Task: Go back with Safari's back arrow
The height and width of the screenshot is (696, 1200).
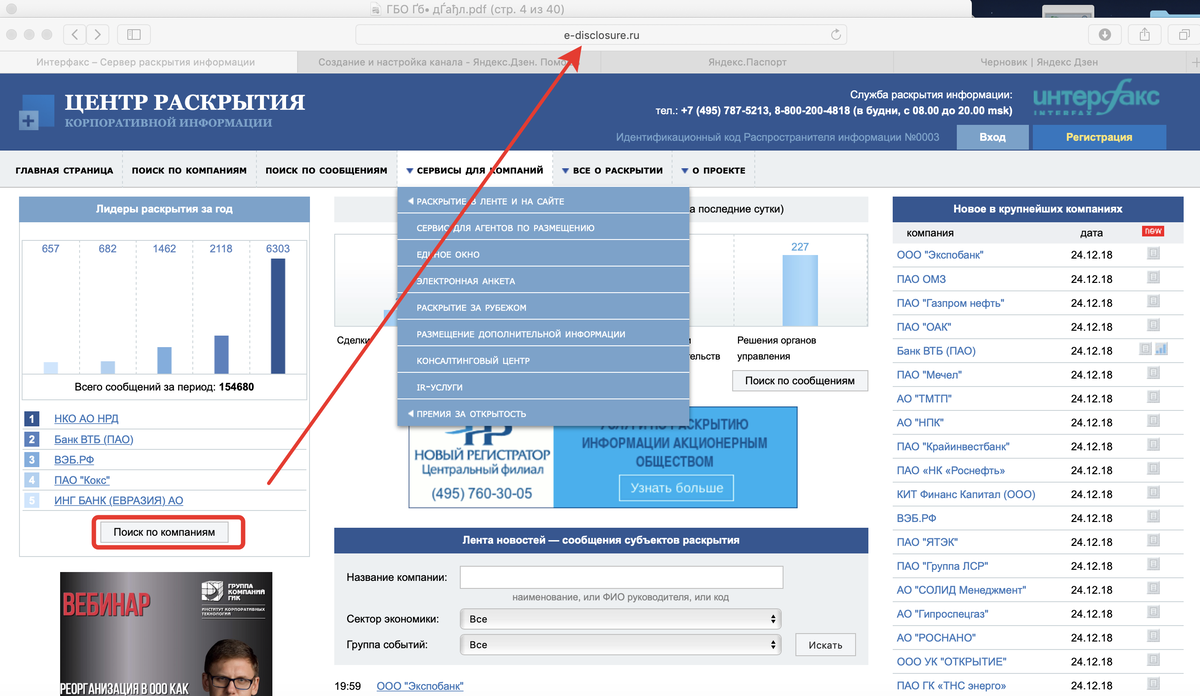Action: tap(75, 34)
